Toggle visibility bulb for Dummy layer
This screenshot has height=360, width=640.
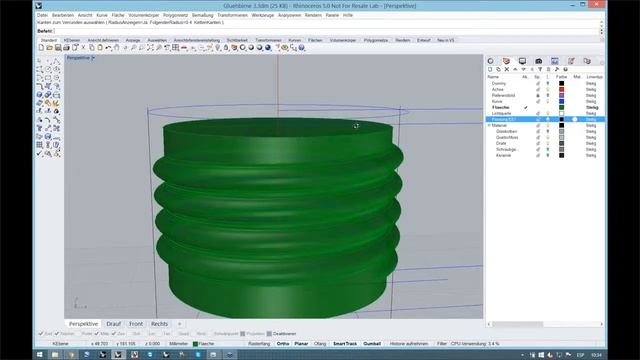[x=548, y=83]
